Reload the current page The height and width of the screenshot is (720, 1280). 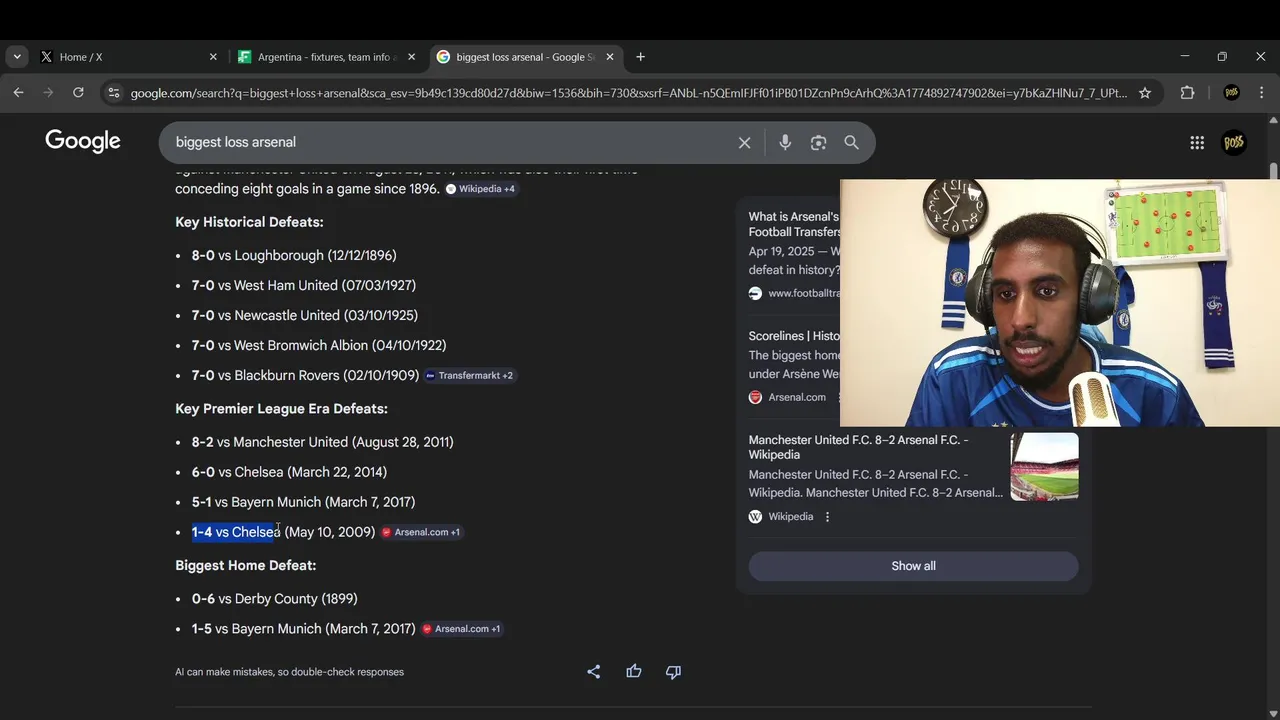[78, 93]
